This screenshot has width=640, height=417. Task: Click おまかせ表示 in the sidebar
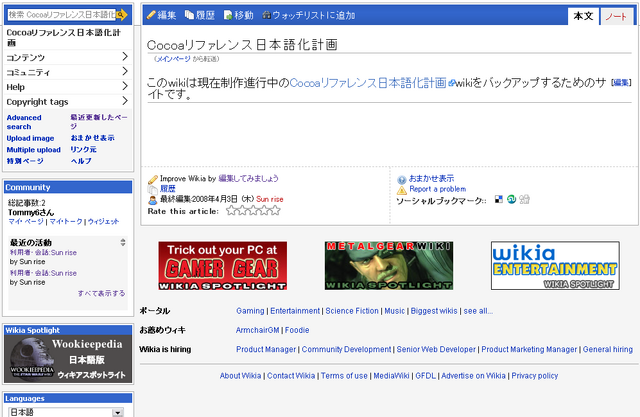(93, 138)
